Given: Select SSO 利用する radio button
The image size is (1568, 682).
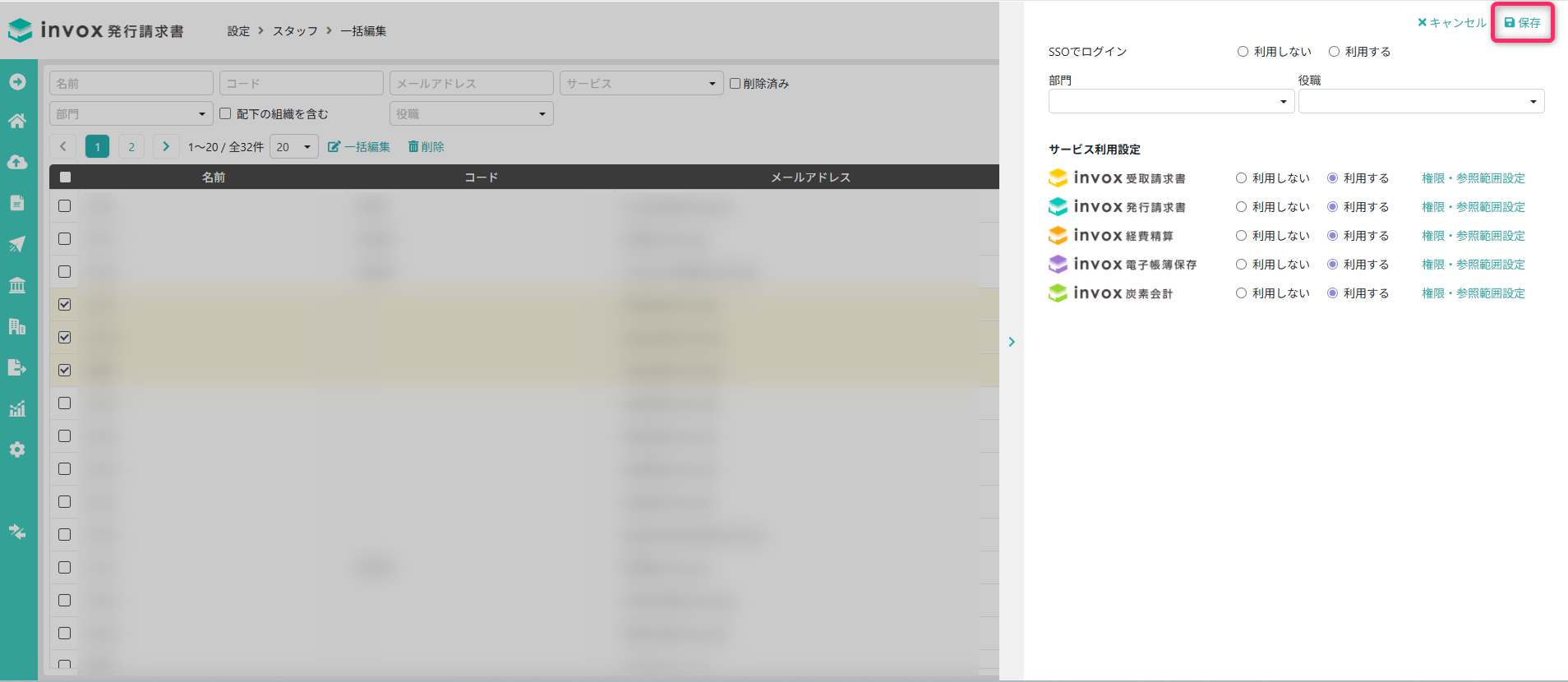Looking at the screenshot, I should tap(1334, 52).
